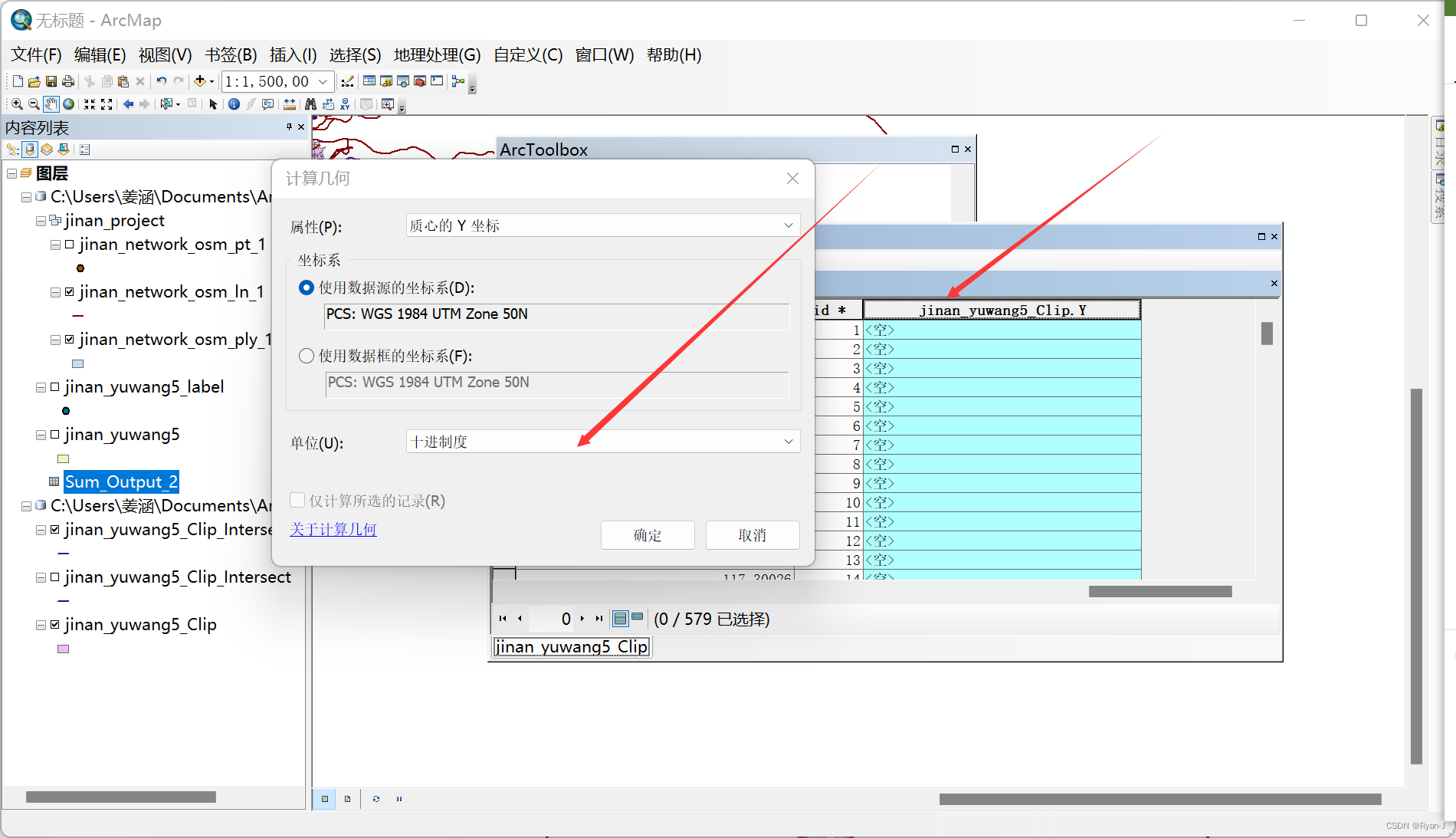Open the 属性(P) dropdown showing 质心的 Y 坐标
This screenshot has width=1456, height=838.
[603, 225]
